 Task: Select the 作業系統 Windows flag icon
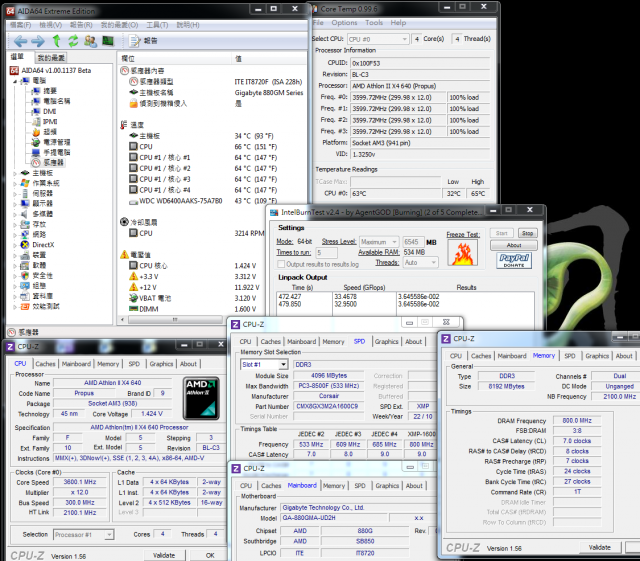(x=25, y=183)
